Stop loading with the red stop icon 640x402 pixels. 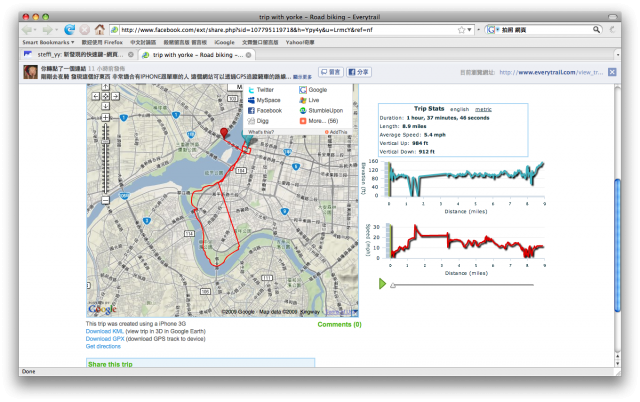(x=84, y=30)
